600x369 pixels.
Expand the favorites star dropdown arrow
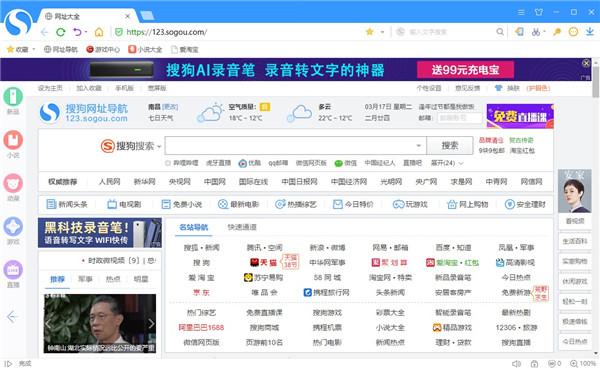382,32
